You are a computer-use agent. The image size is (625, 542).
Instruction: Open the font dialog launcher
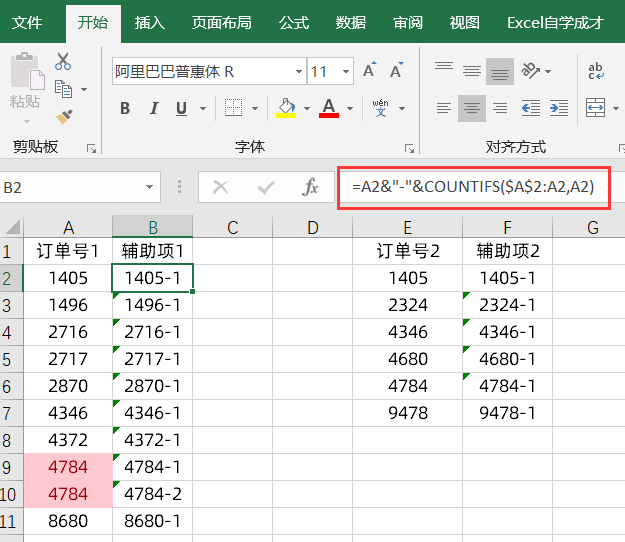(x=409, y=149)
